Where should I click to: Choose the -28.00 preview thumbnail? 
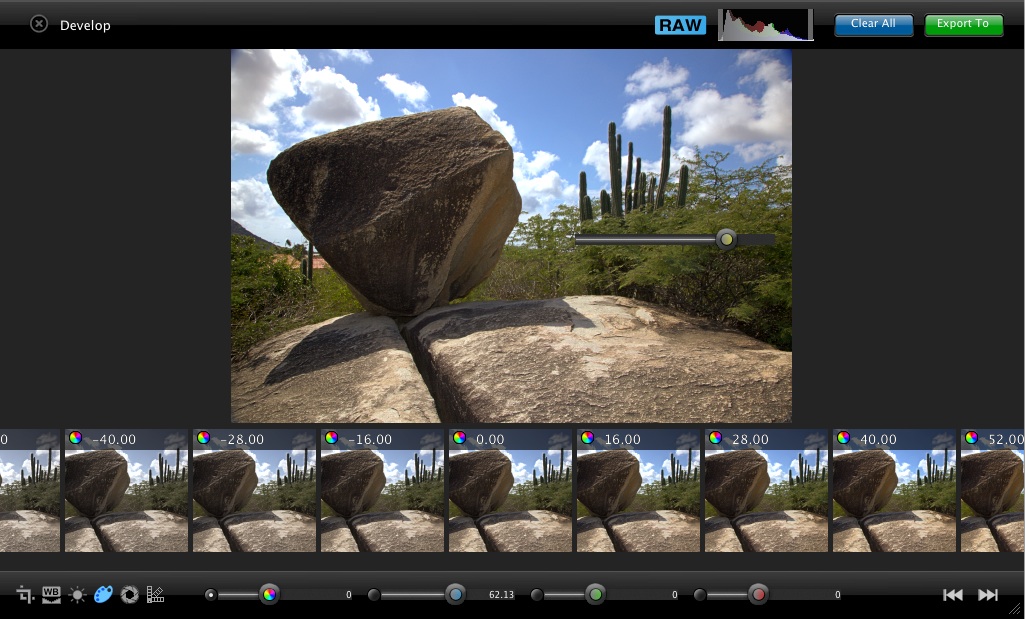[254, 490]
